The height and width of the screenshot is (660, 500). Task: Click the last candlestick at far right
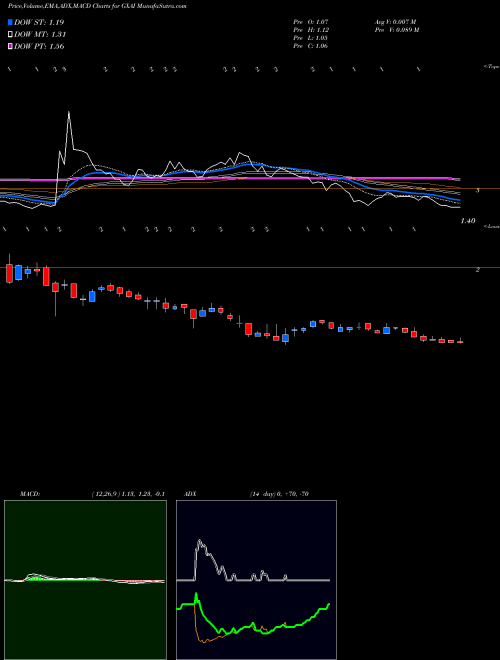tap(460, 342)
